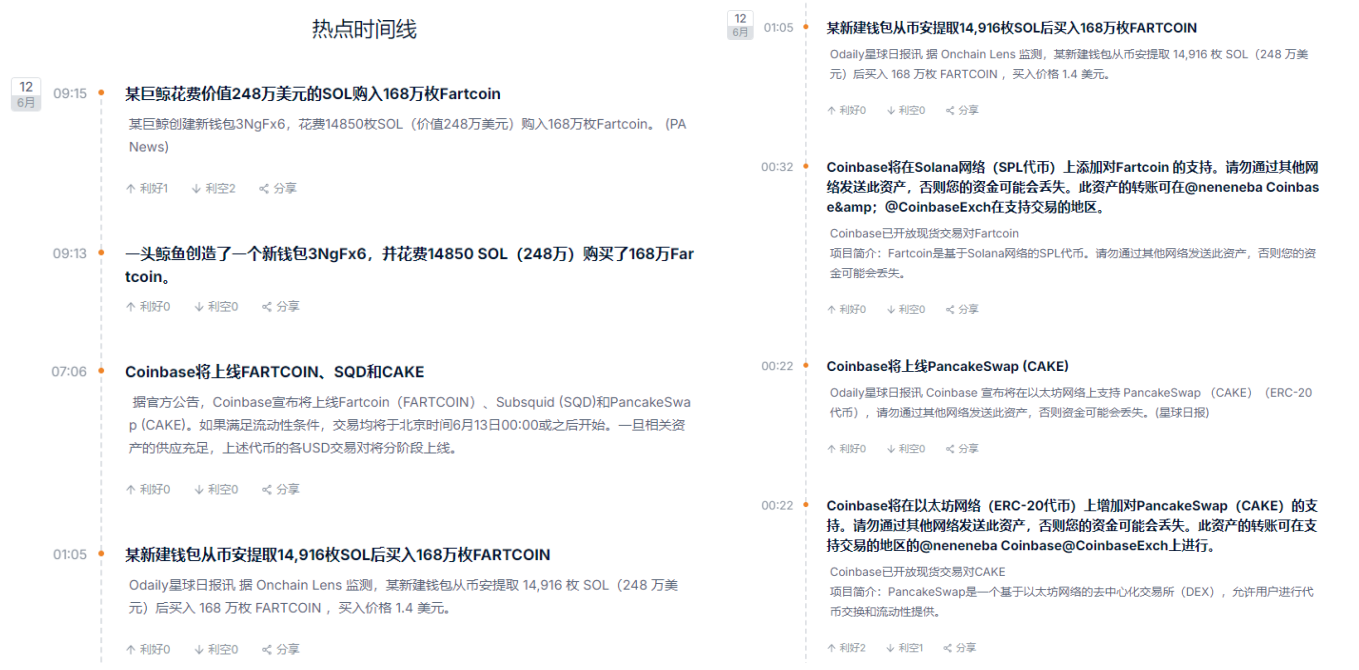Click the 09:15 timeline dot
Image resolution: width=1359 pixels, height=670 pixels.
click(x=101, y=94)
